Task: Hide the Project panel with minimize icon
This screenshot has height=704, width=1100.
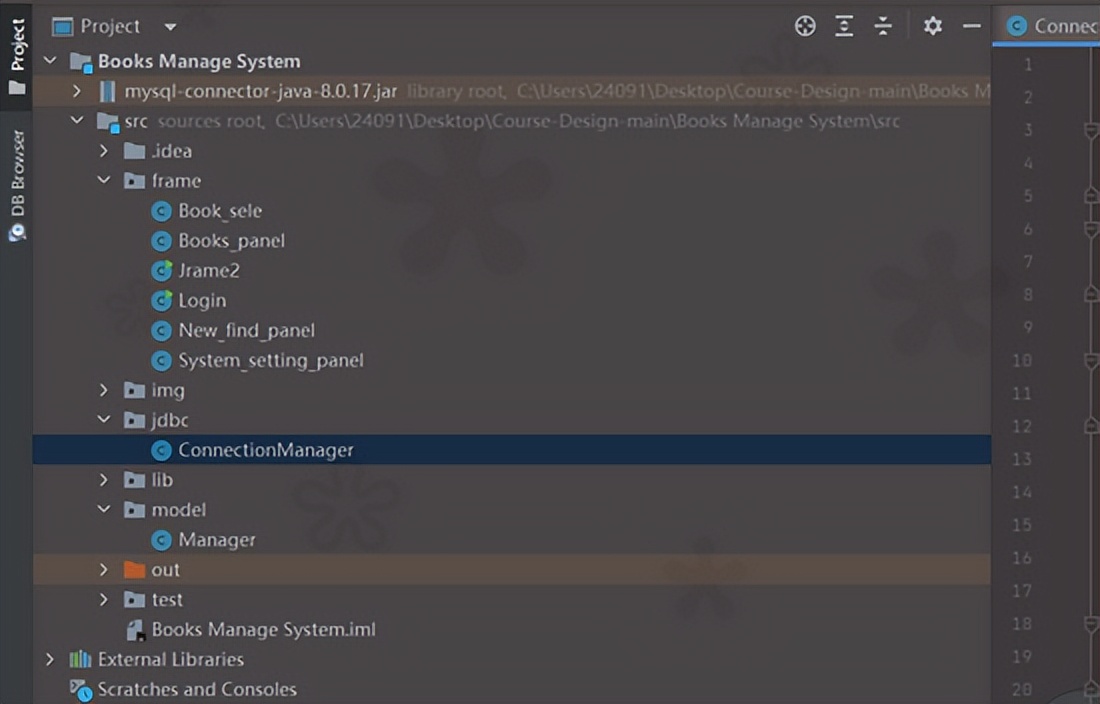Action: click(971, 25)
